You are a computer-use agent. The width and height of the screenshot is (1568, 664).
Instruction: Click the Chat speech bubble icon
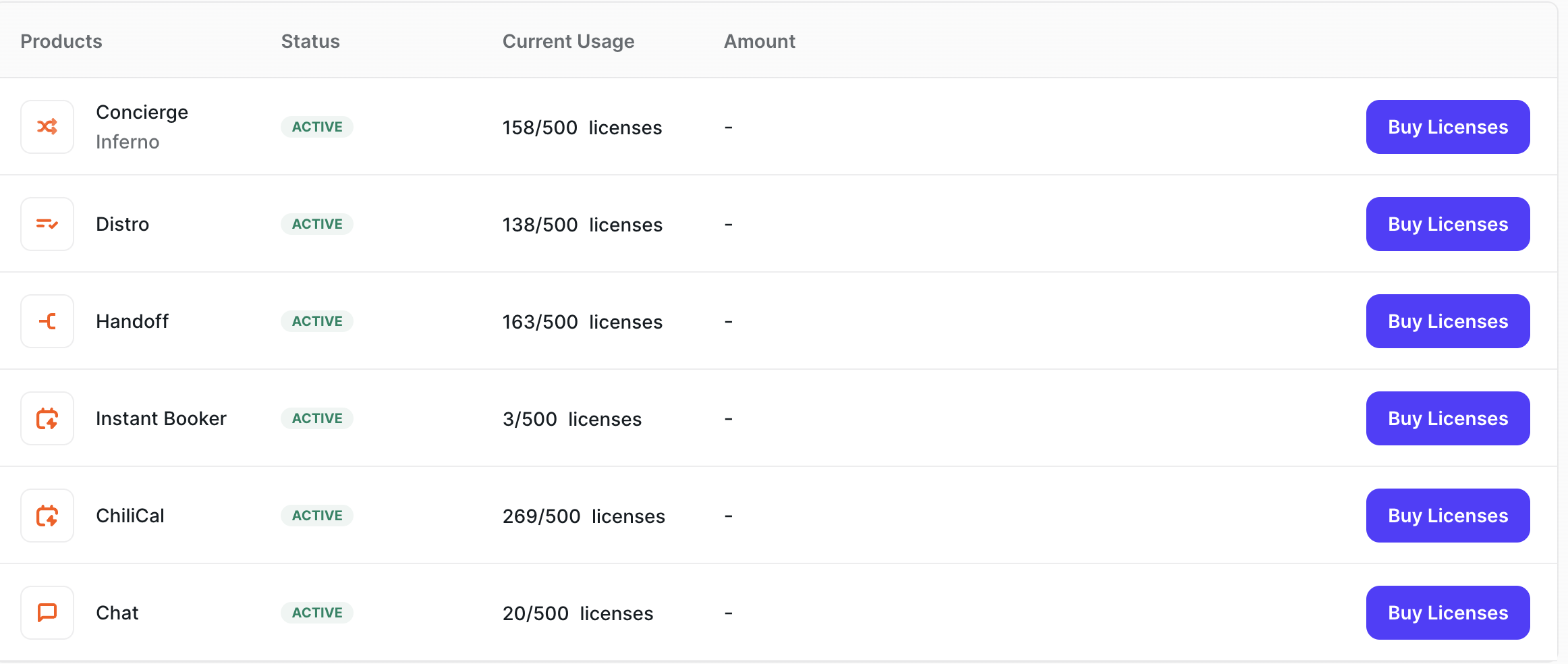tap(47, 613)
